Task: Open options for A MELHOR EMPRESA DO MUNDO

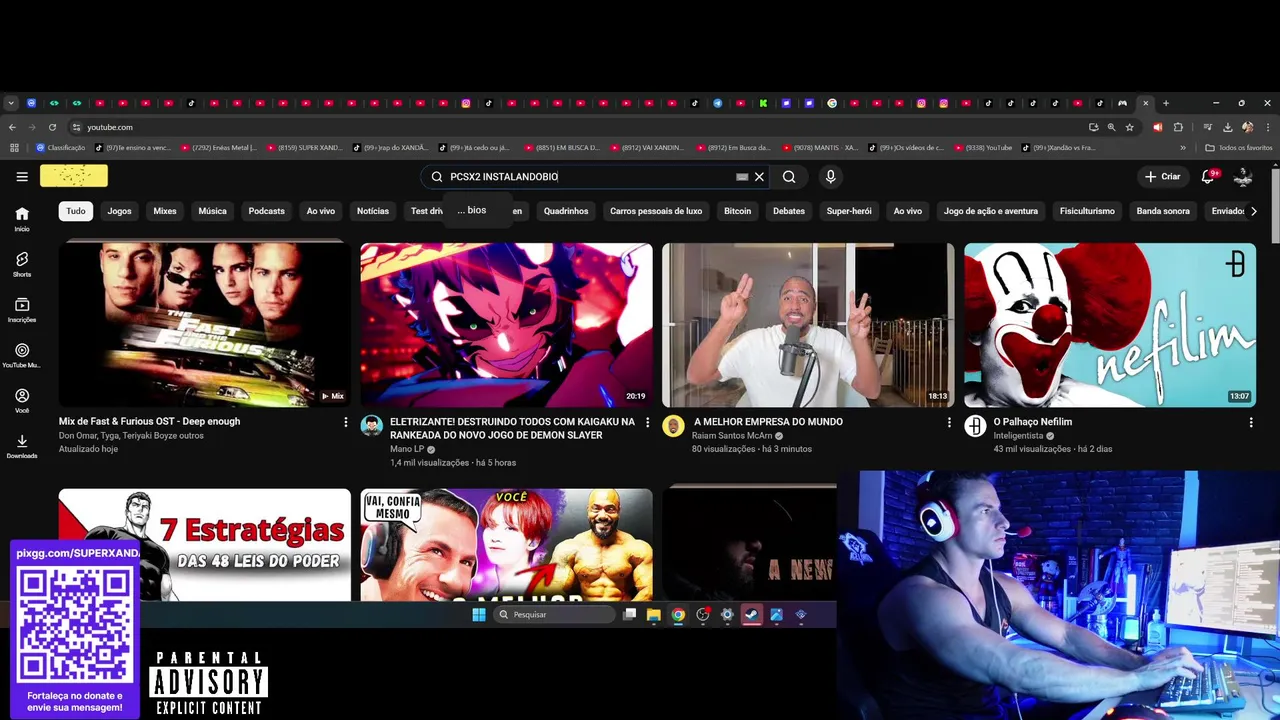Action: coord(949,423)
